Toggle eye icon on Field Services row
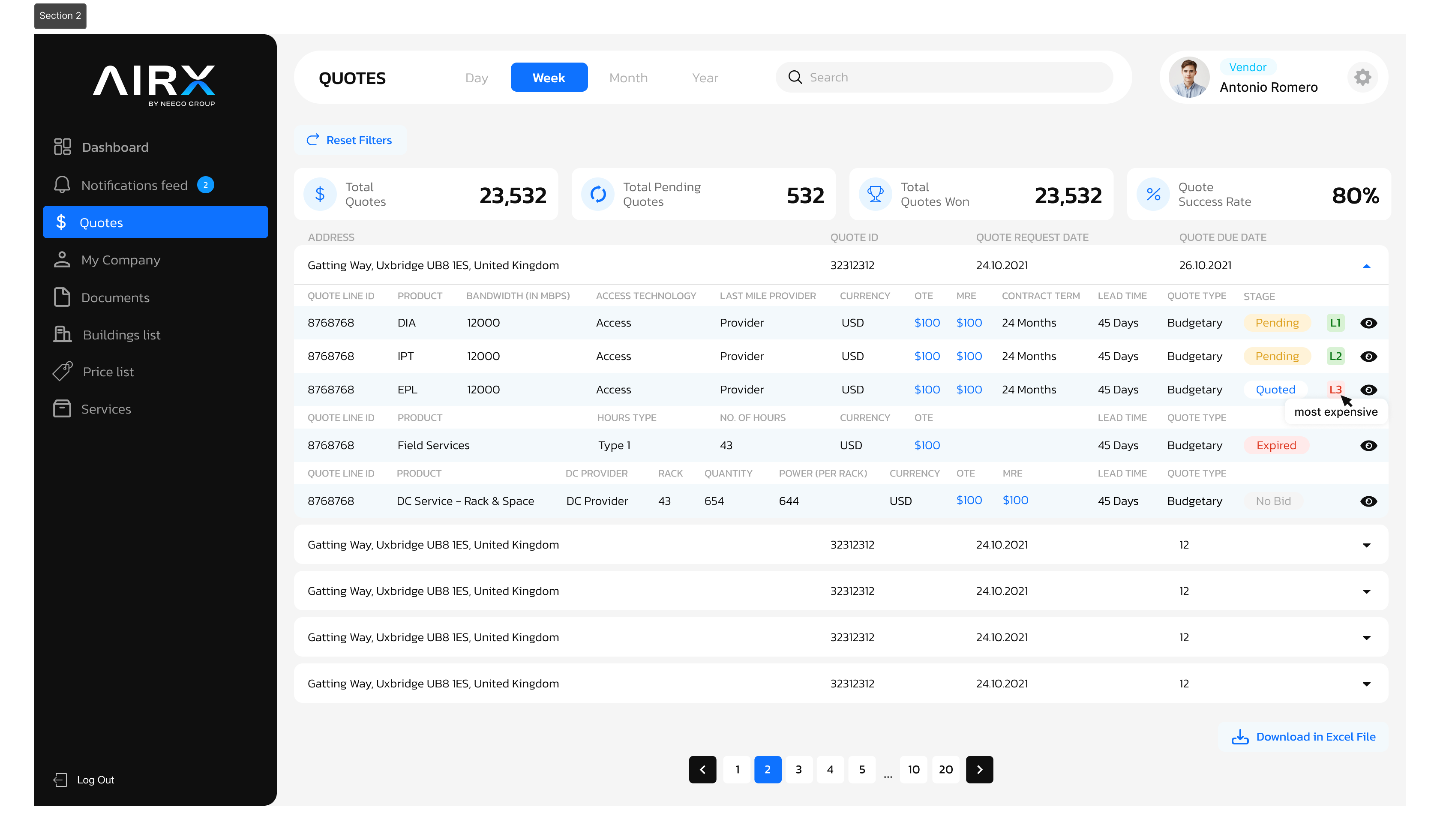Image resolution: width=1440 pixels, height=840 pixels. (1368, 445)
